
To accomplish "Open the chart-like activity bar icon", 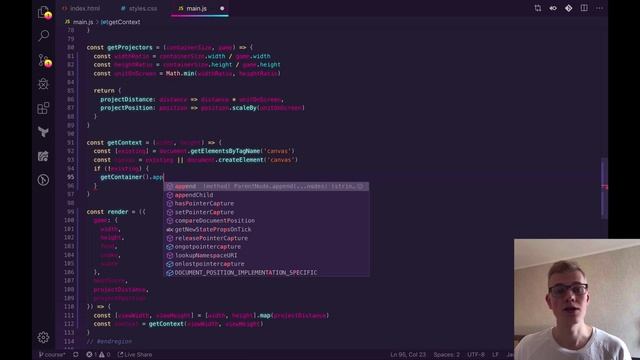I will coord(43,156).
